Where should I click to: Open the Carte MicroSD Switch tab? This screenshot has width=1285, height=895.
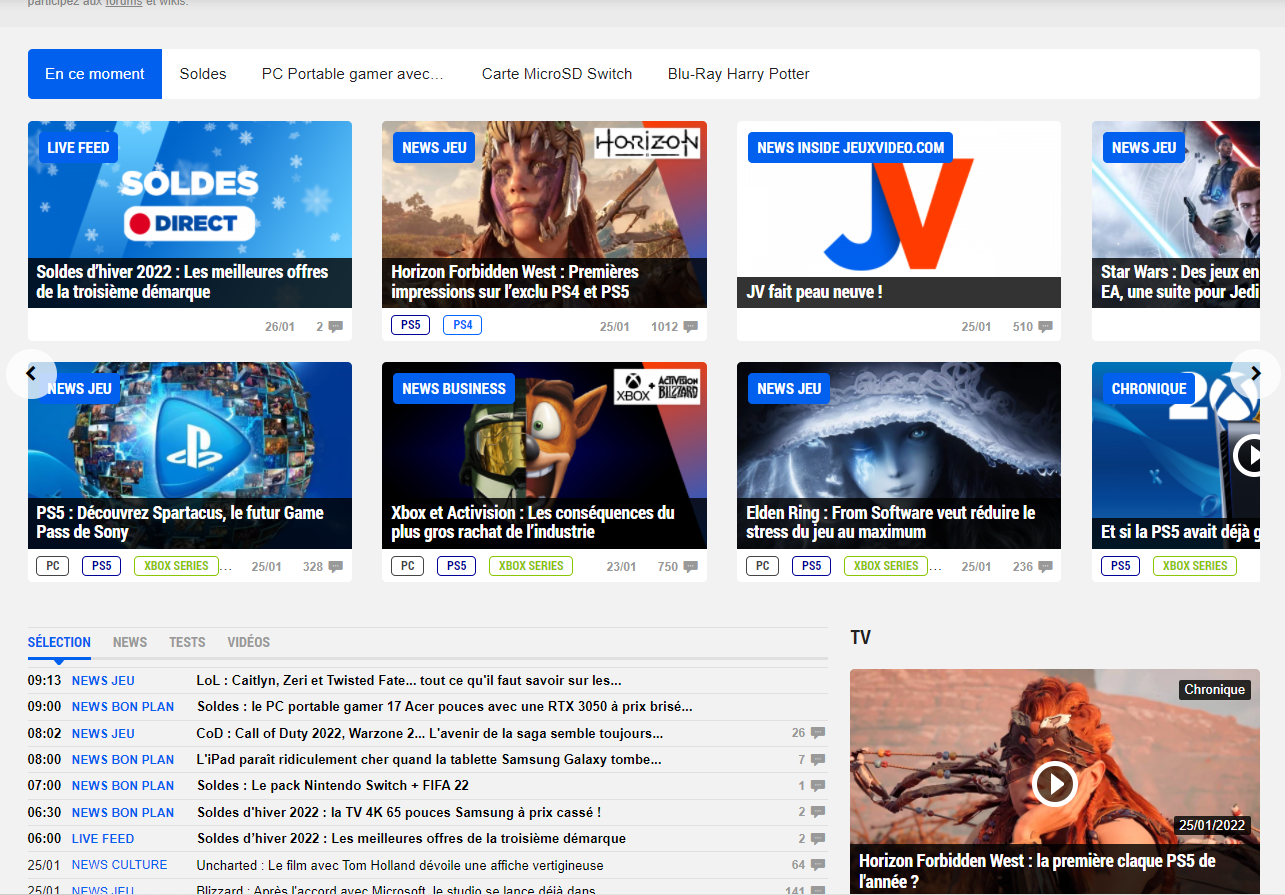point(556,74)
